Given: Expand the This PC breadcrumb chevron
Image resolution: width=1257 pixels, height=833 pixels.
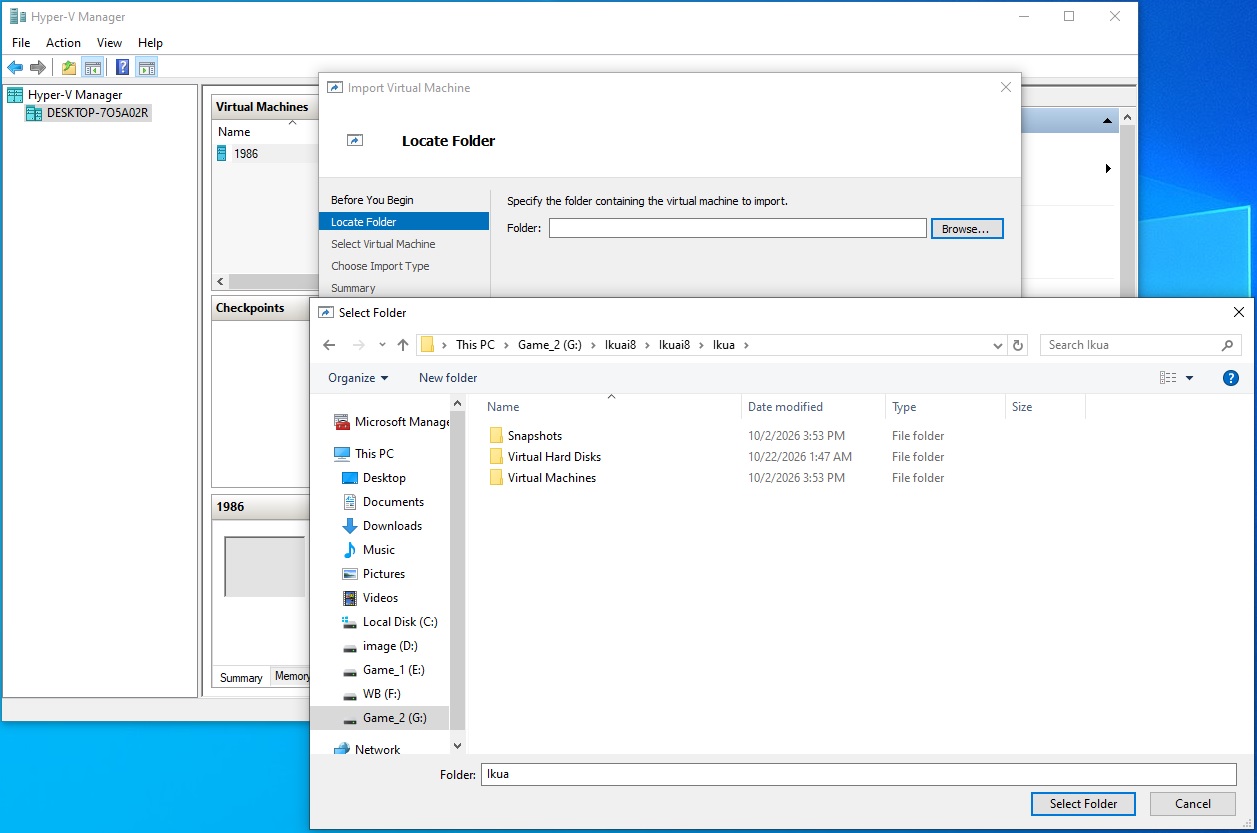Looking at the screenshot, I should click(506, 345).
